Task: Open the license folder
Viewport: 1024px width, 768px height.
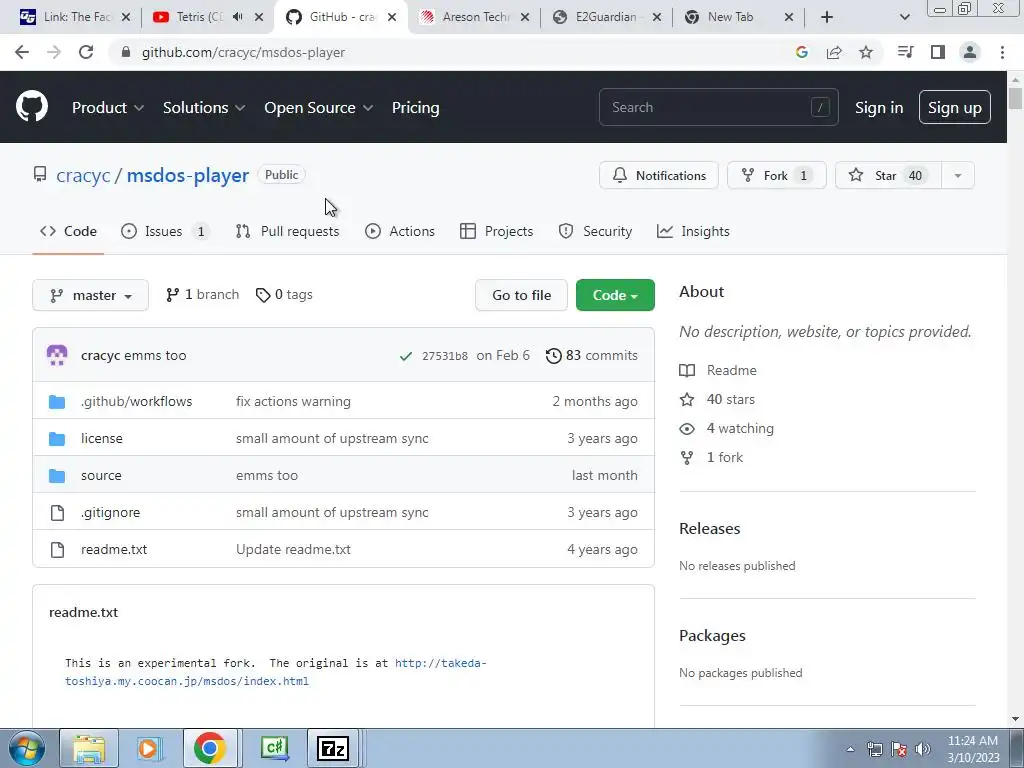Action: [x=102, y=438]
